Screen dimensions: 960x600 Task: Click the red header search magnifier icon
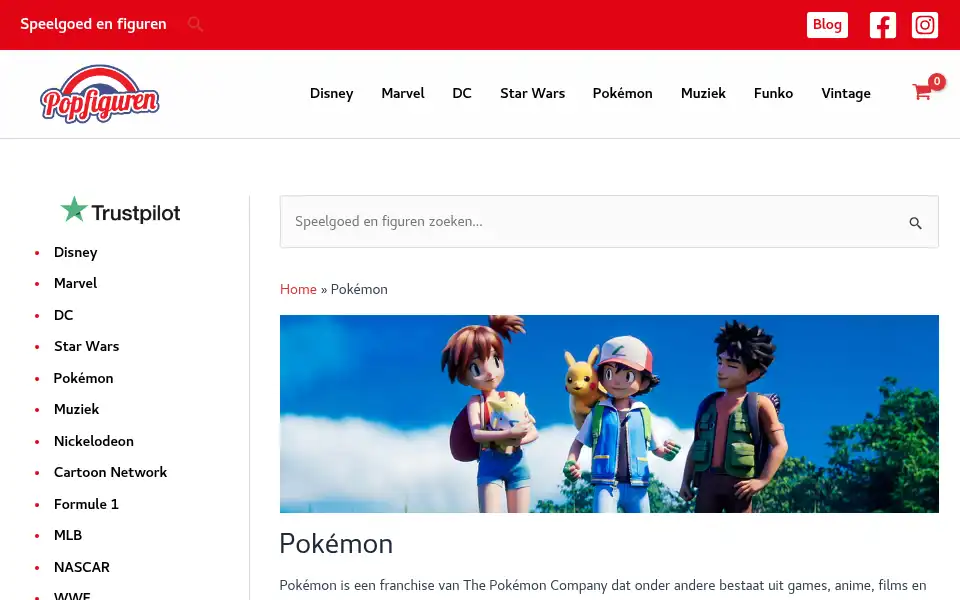(195, 24)
